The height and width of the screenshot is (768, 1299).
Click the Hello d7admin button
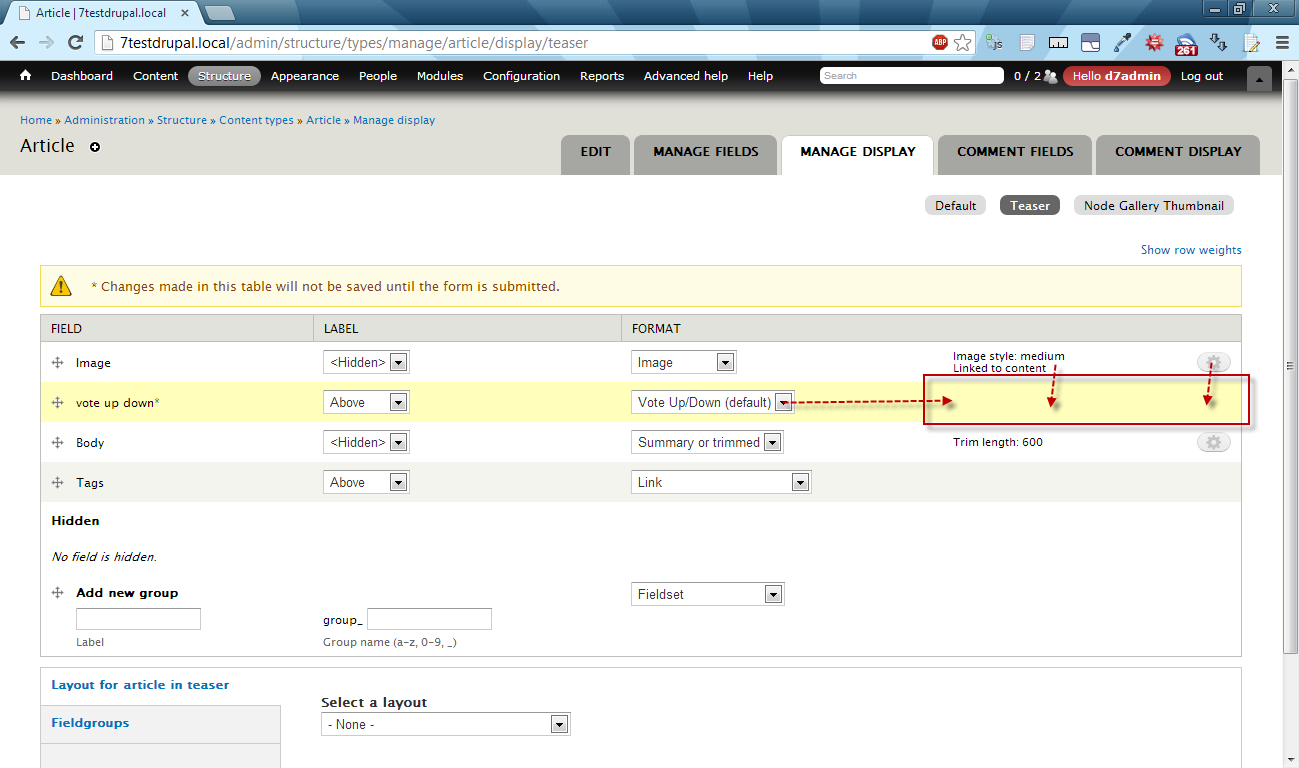[1117, 76]
